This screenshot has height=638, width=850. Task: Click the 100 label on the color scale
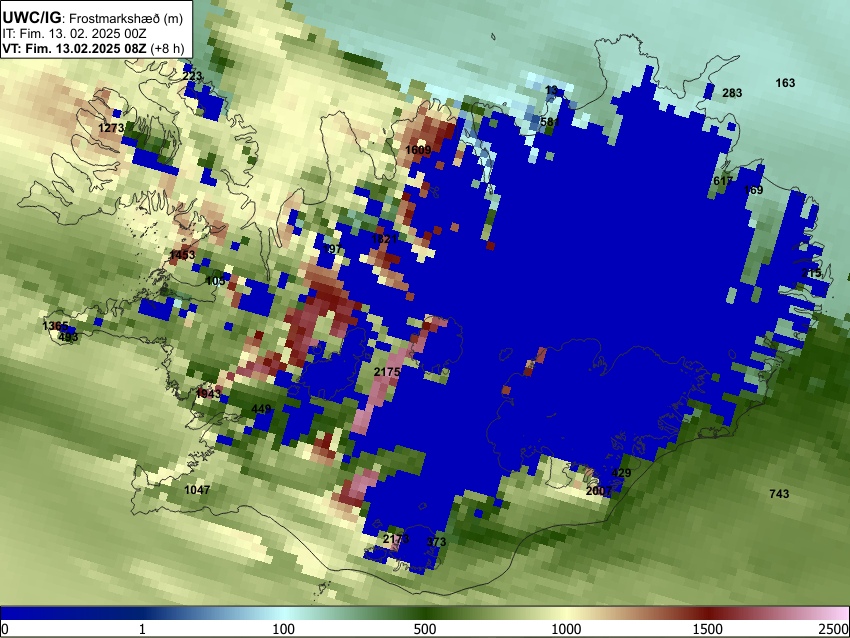point(283,629)
